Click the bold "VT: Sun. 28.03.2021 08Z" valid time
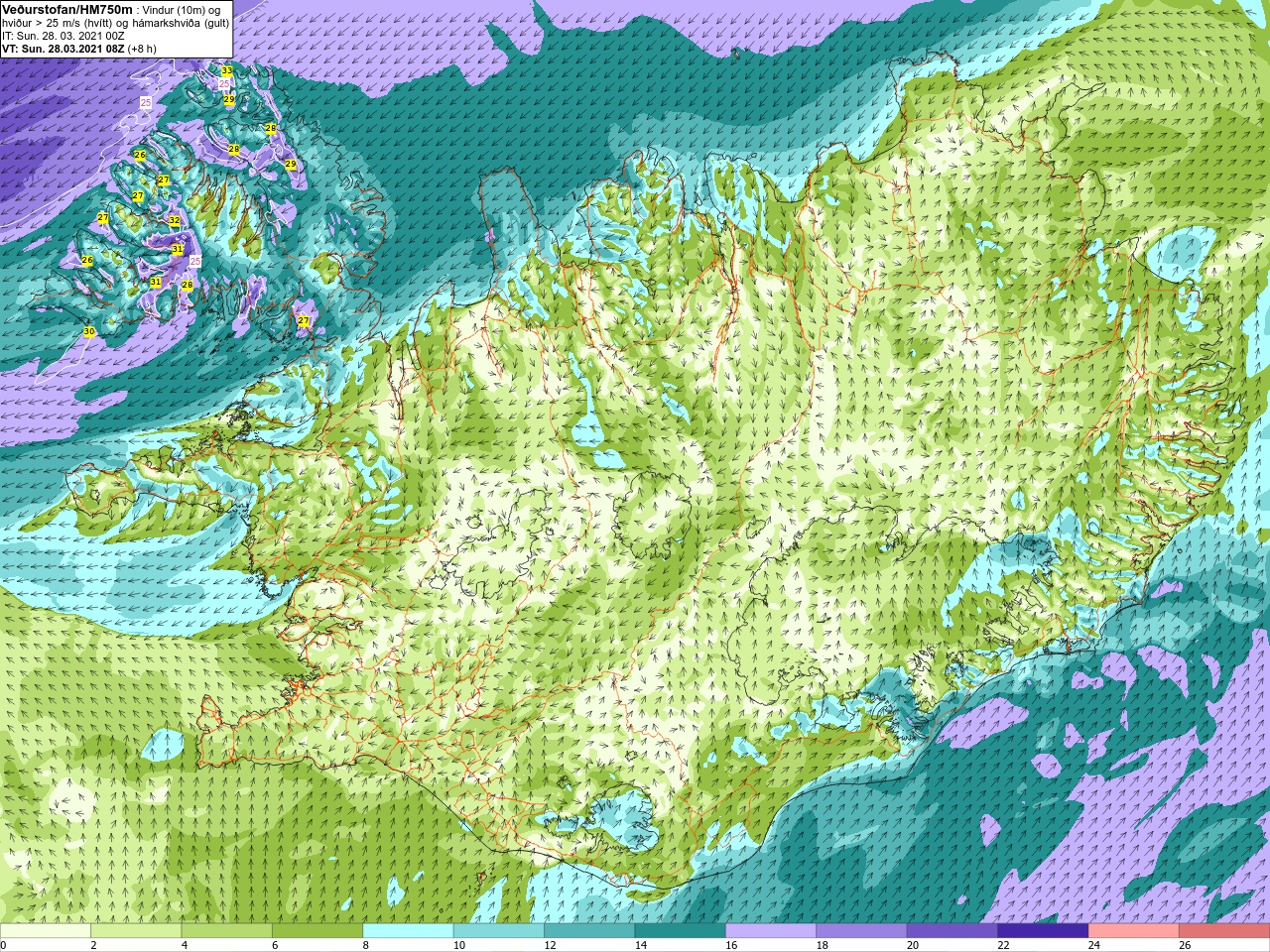This screenshot has height=952, width=1270. [x=63, y=48]
